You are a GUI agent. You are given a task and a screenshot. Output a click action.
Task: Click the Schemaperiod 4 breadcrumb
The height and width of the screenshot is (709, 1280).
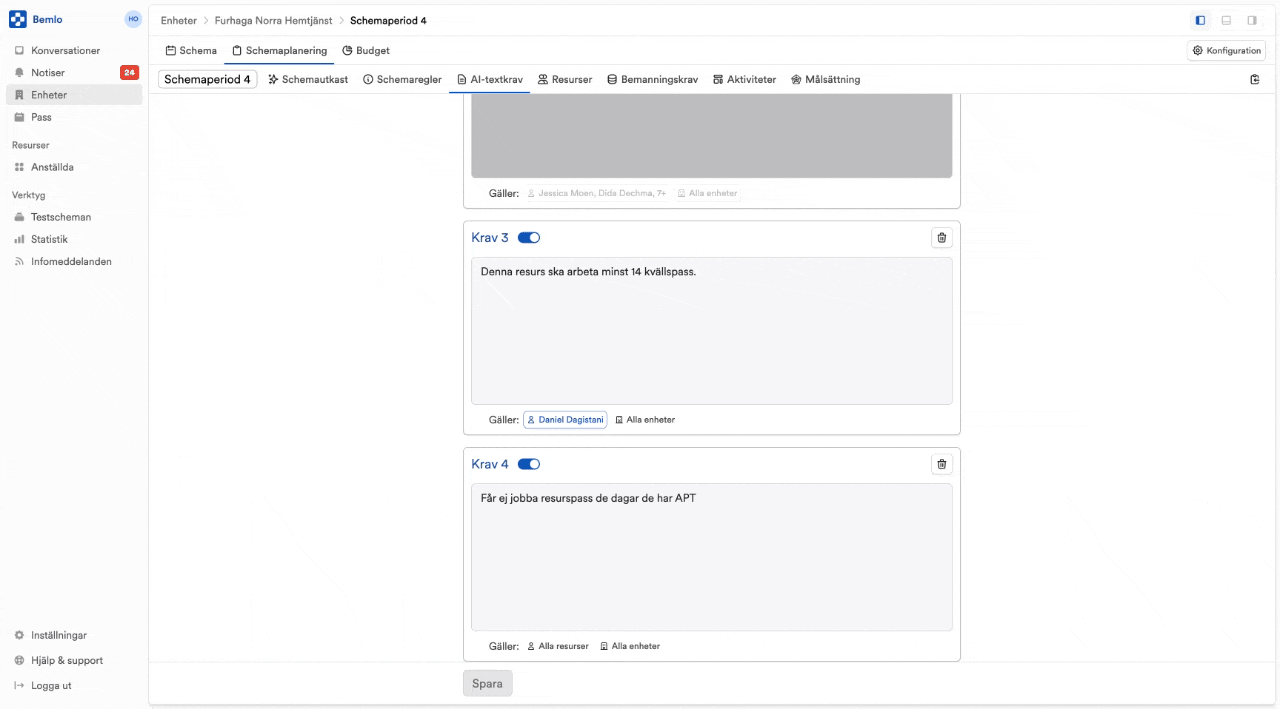click(388, 20)
